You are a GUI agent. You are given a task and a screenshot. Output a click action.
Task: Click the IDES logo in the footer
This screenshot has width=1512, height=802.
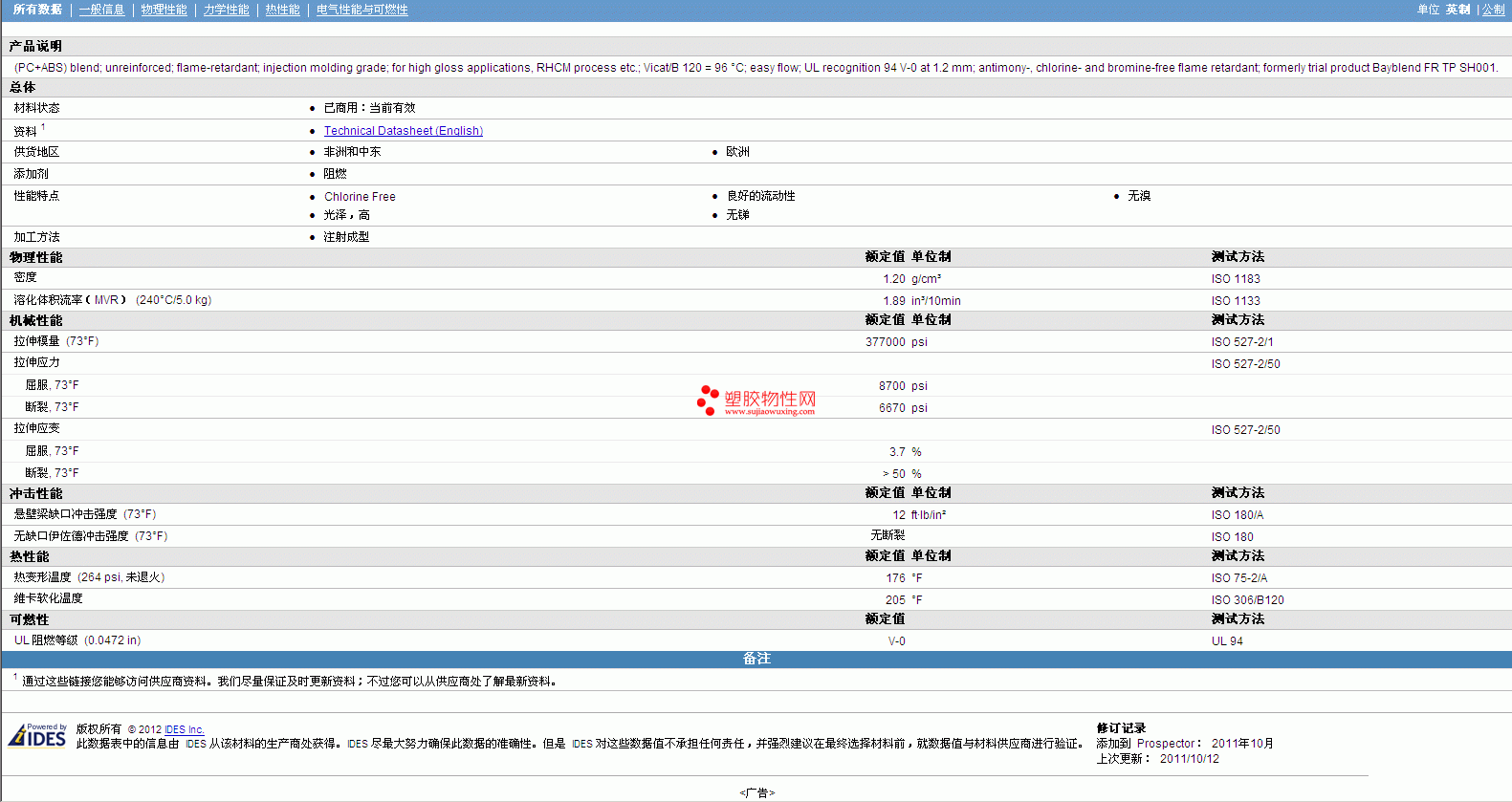tap(37, 735)
